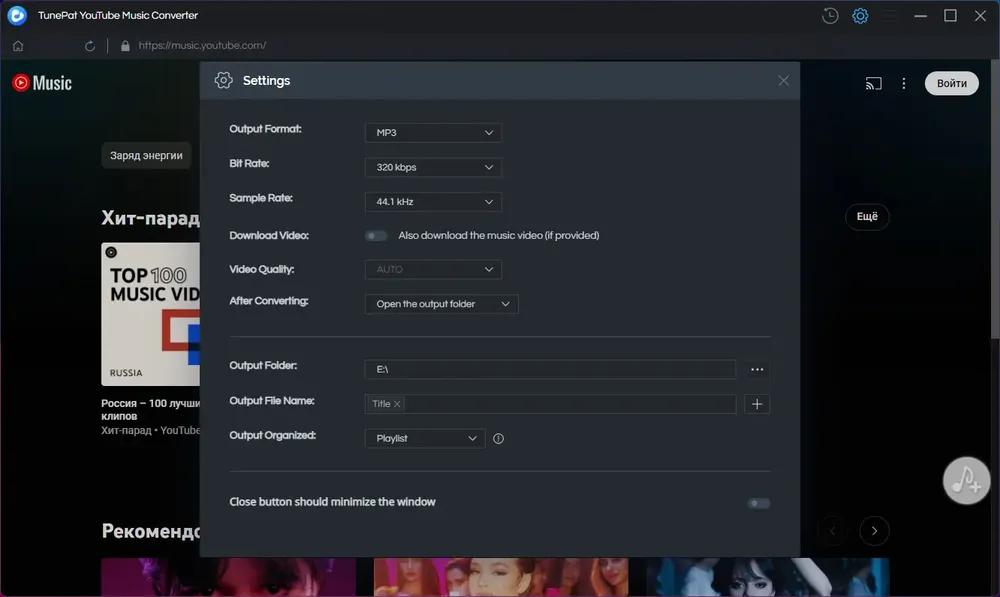Click the settings gear in title bar
Image resolution: width=1000 pixels, height=597 pixels.
(x=860, y=15)
